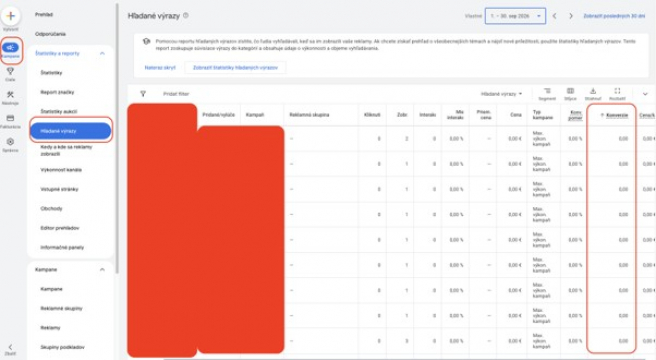Screen dimensions: 656x360
Task: Collapse the Štatistiky a reporty section
Action: 102,54
